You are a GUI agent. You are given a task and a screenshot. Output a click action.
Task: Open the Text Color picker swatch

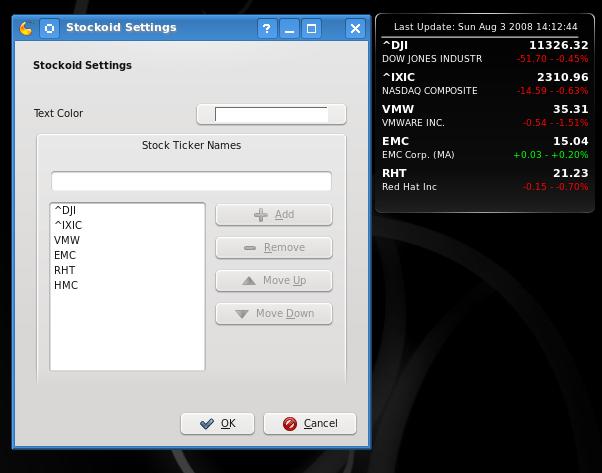coord(271,114)
